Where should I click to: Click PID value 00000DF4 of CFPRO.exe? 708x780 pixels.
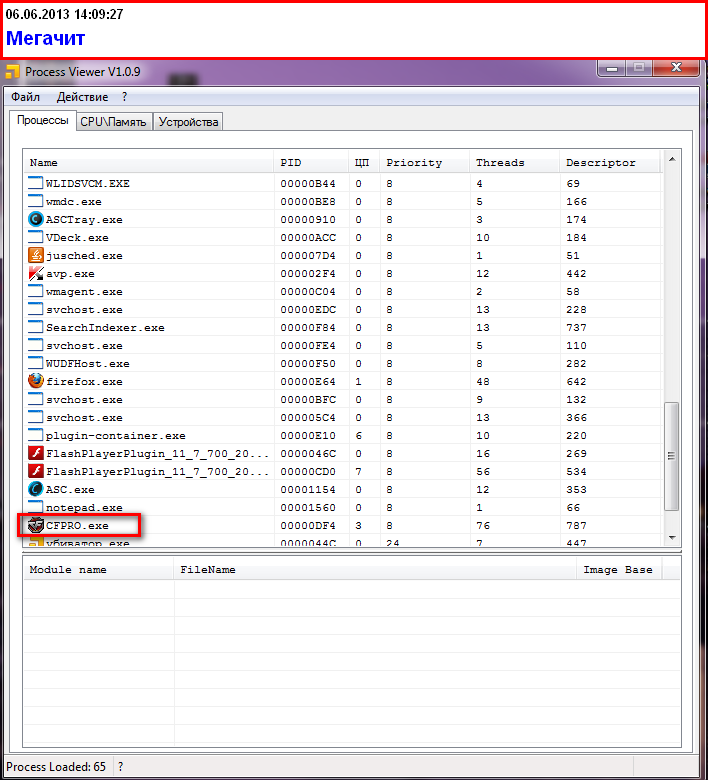(308, 525)
